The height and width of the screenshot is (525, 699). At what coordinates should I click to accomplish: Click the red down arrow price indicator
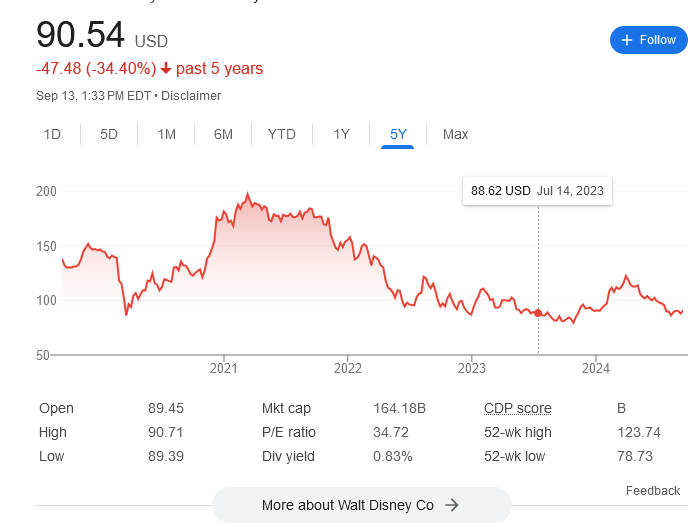pos(166,69)
